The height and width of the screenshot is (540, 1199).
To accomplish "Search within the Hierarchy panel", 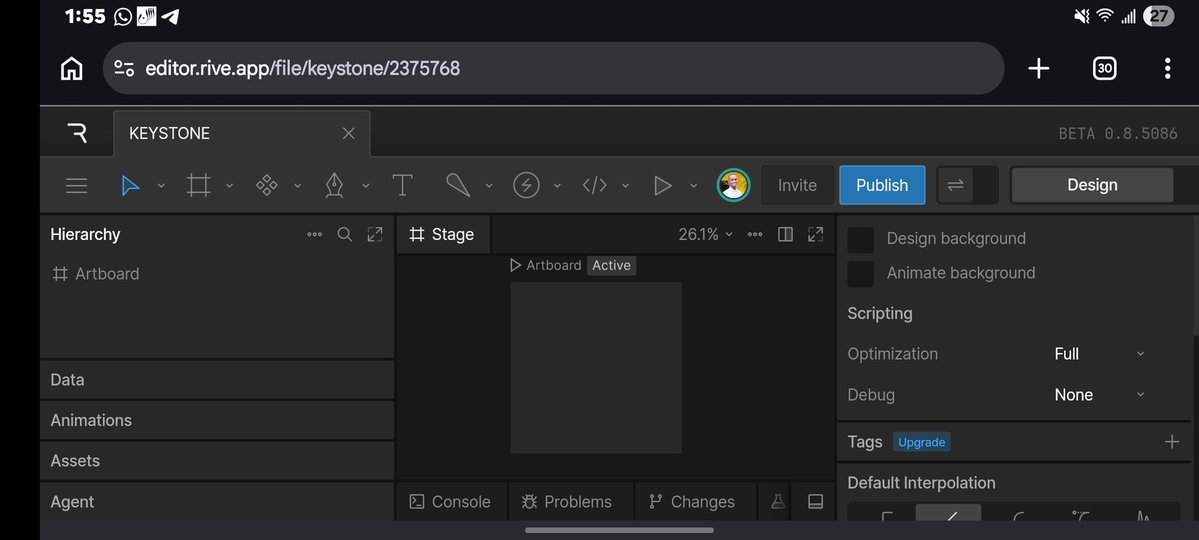I will coord(345,235).
